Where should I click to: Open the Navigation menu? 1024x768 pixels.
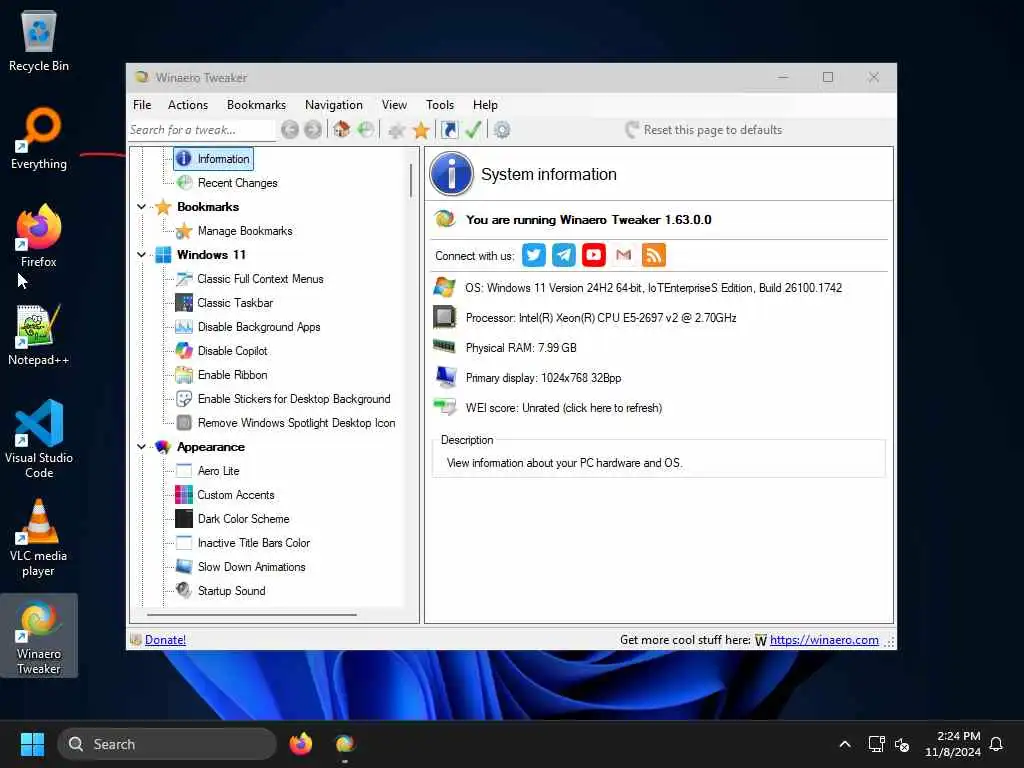click(334, 104)
